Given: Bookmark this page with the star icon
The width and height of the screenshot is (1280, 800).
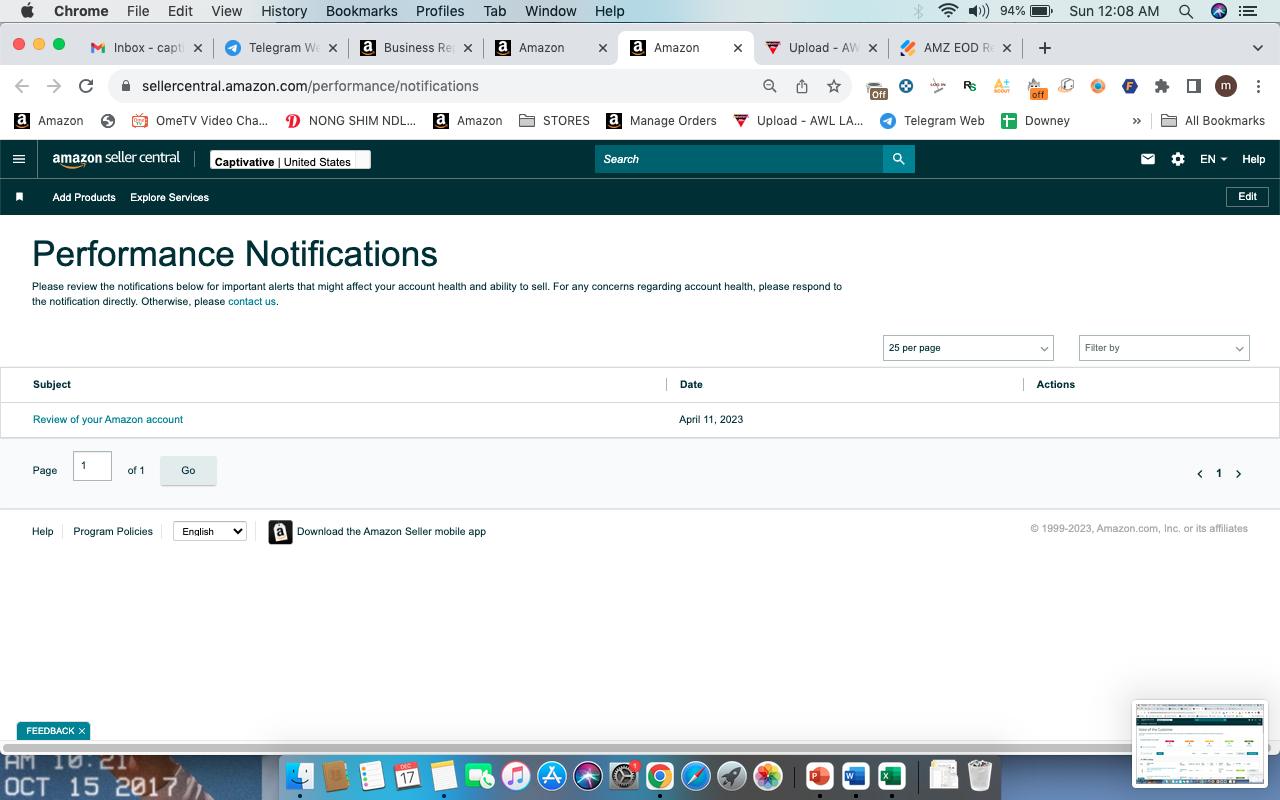Looking at the screenshot, I should point(834,86).
